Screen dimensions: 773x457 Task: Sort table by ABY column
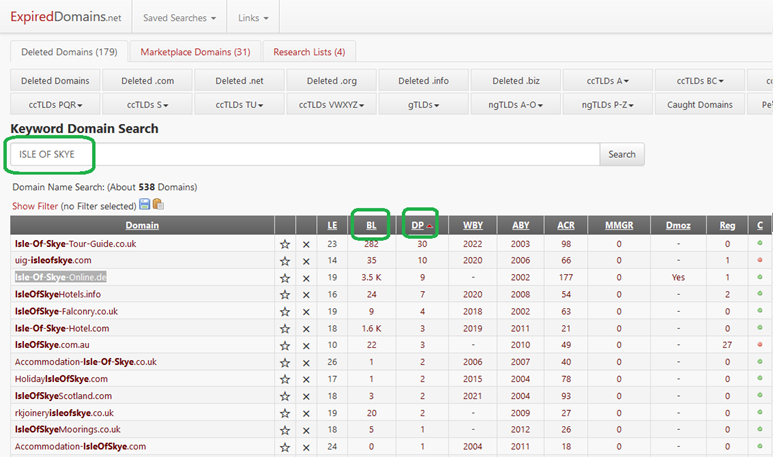pos(521,225)
